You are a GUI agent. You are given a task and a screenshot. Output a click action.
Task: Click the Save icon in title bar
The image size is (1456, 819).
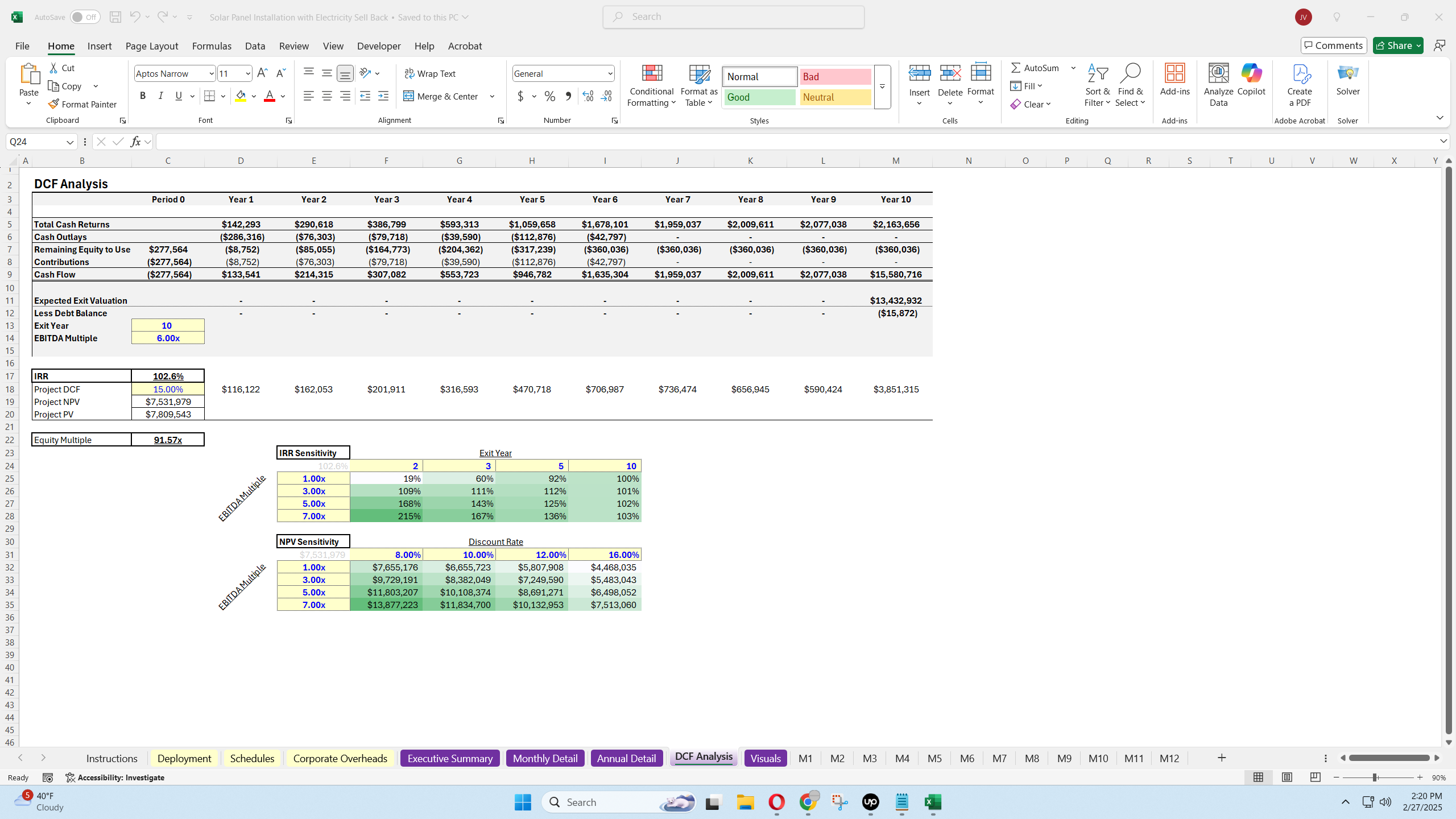pos(115,17)
